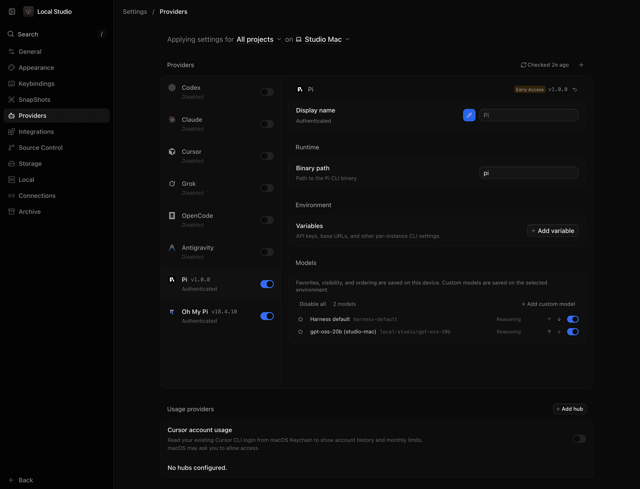Add a provider with plus icon

(581, 65)
